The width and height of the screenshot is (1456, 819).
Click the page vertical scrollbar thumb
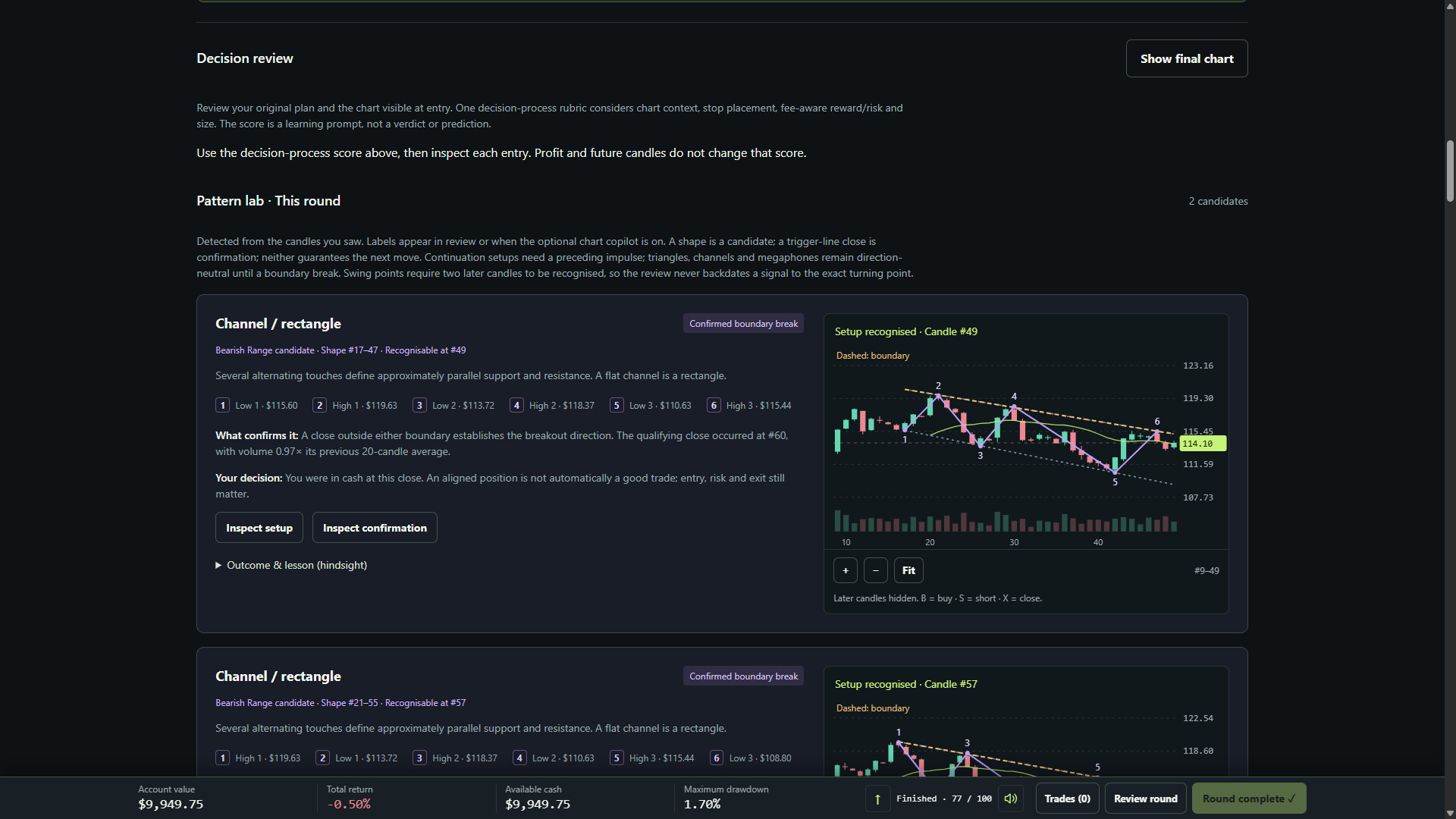point(1450,171)
